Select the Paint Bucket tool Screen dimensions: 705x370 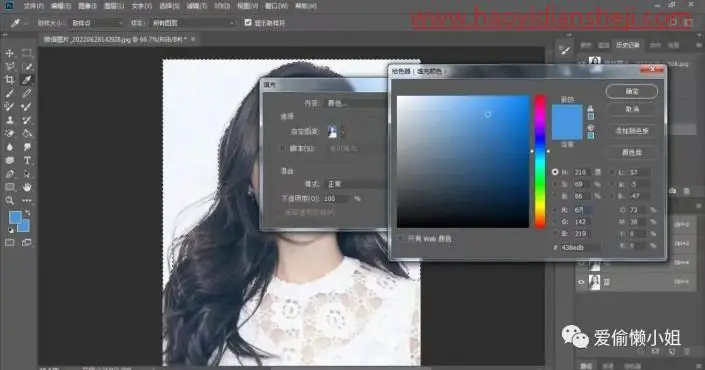(27, 134)
